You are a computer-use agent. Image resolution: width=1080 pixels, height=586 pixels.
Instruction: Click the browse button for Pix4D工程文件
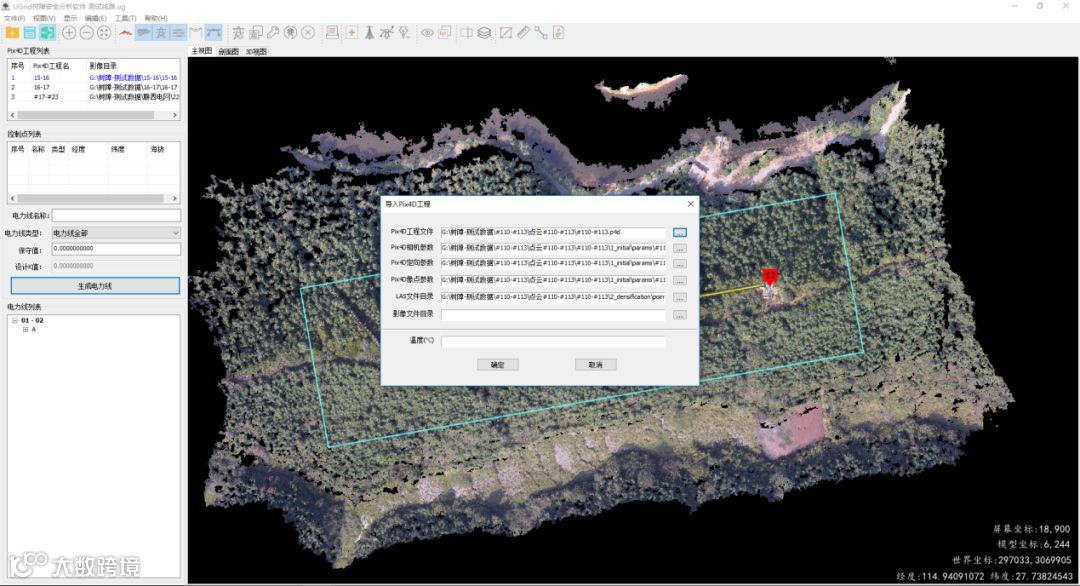[x=679, y=233]
